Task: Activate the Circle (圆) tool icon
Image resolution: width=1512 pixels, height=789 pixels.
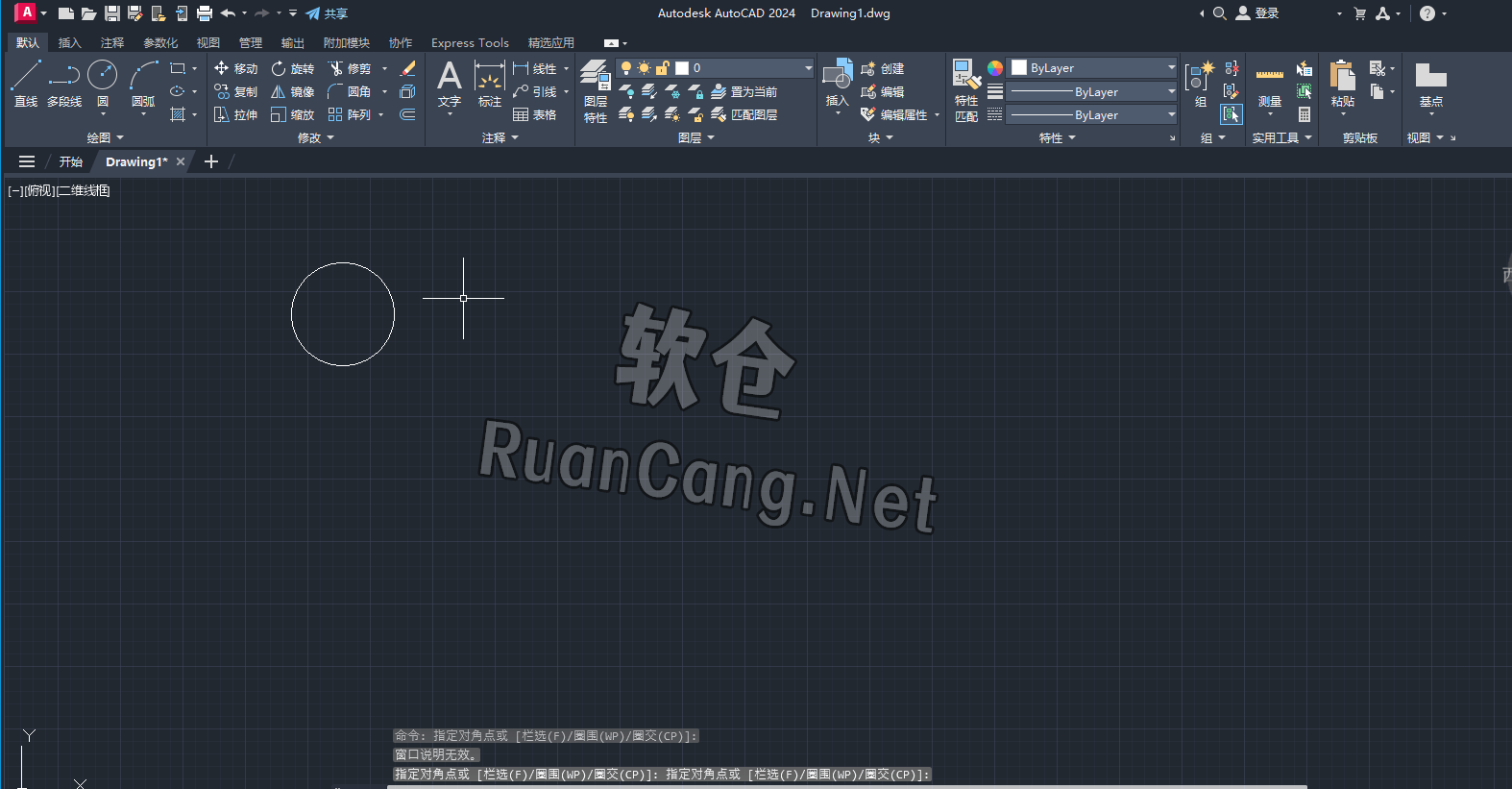Action: (102, 75)
